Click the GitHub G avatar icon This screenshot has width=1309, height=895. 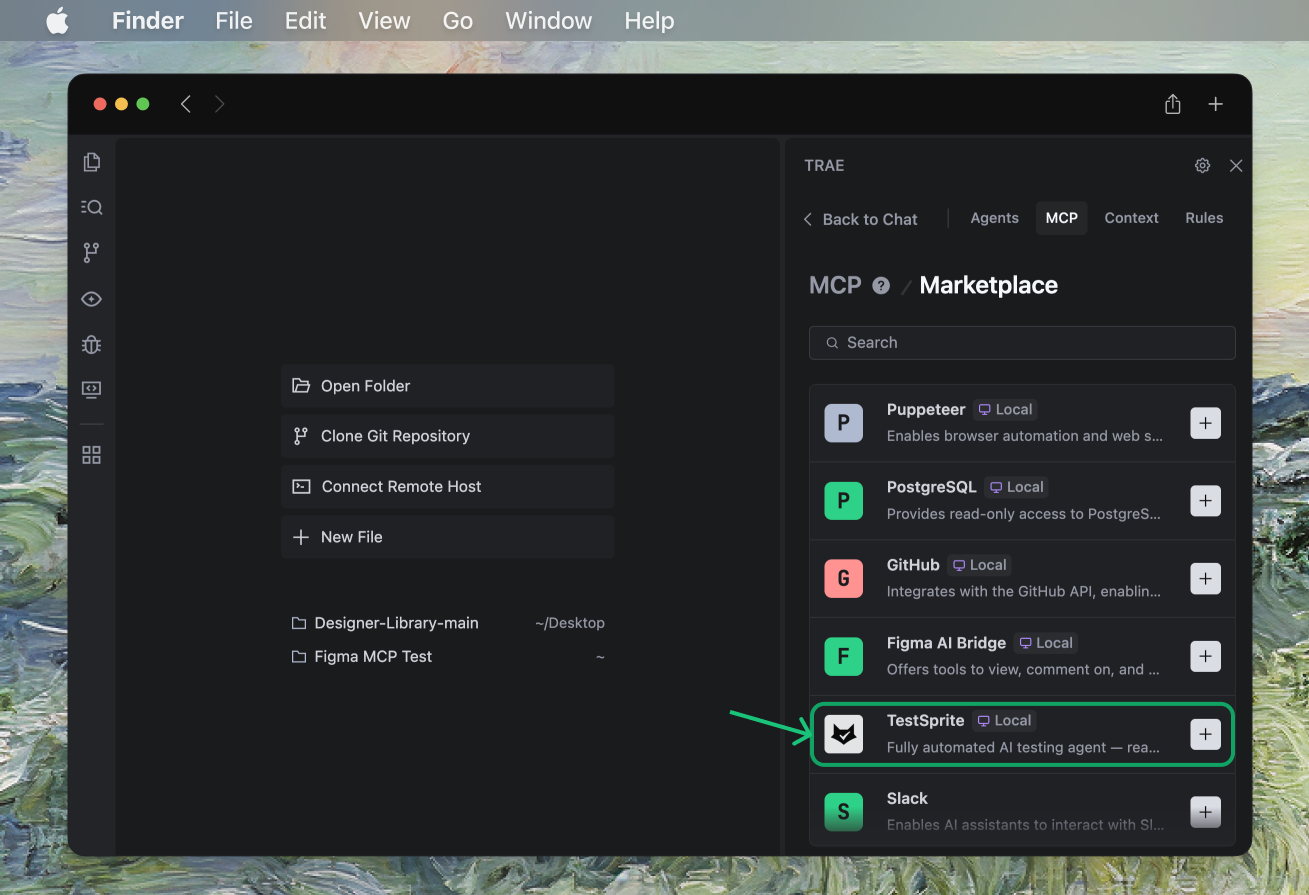[x=844, y=579]
